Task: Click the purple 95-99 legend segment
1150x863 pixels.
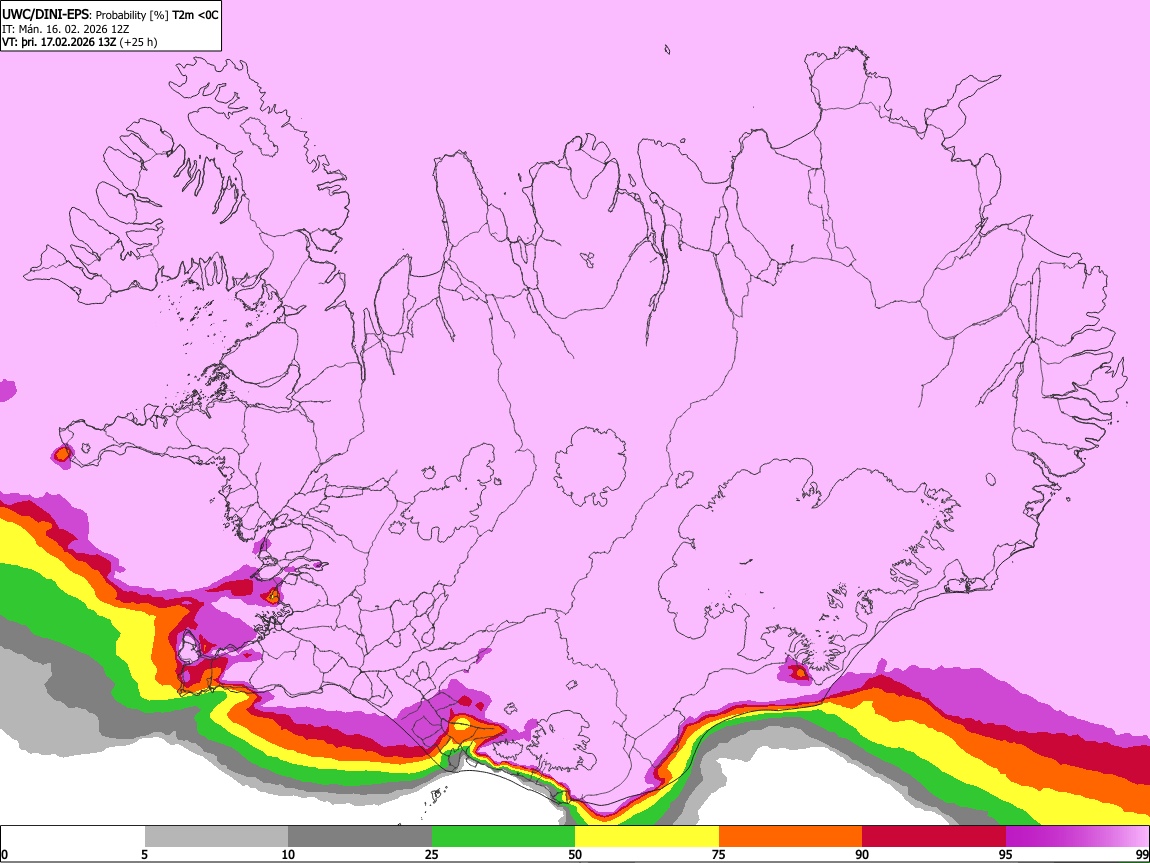Action: click(1077, 837)
